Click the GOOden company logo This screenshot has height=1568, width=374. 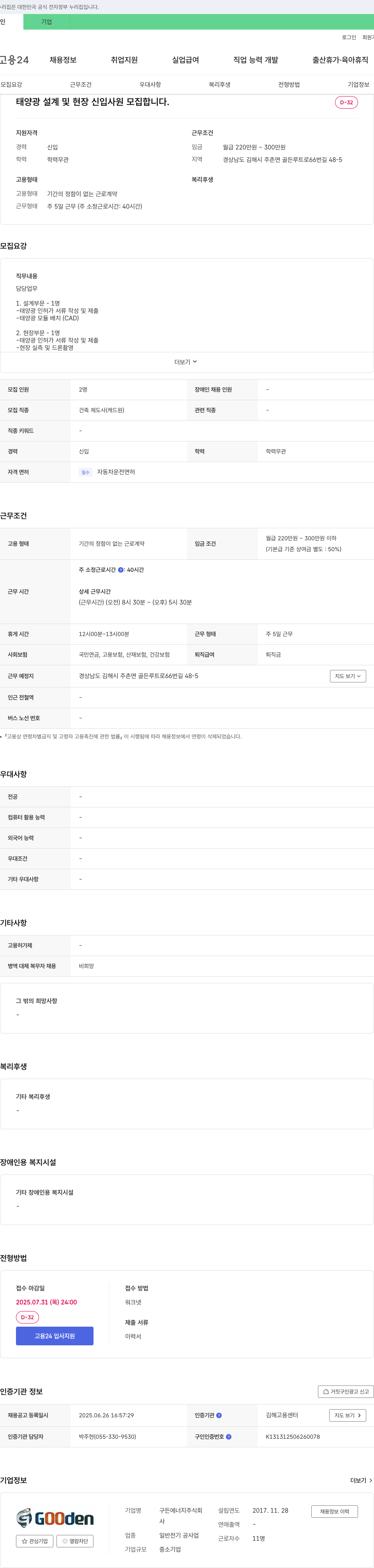pos(55,1518)
